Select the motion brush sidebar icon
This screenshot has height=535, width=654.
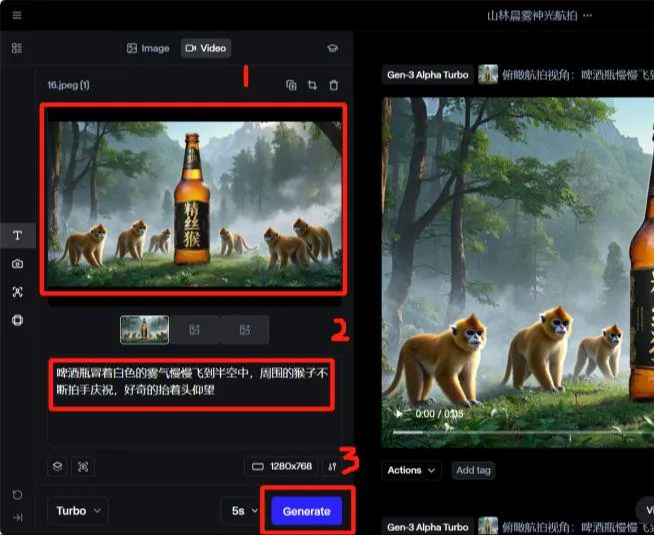[x=17, y=292]
